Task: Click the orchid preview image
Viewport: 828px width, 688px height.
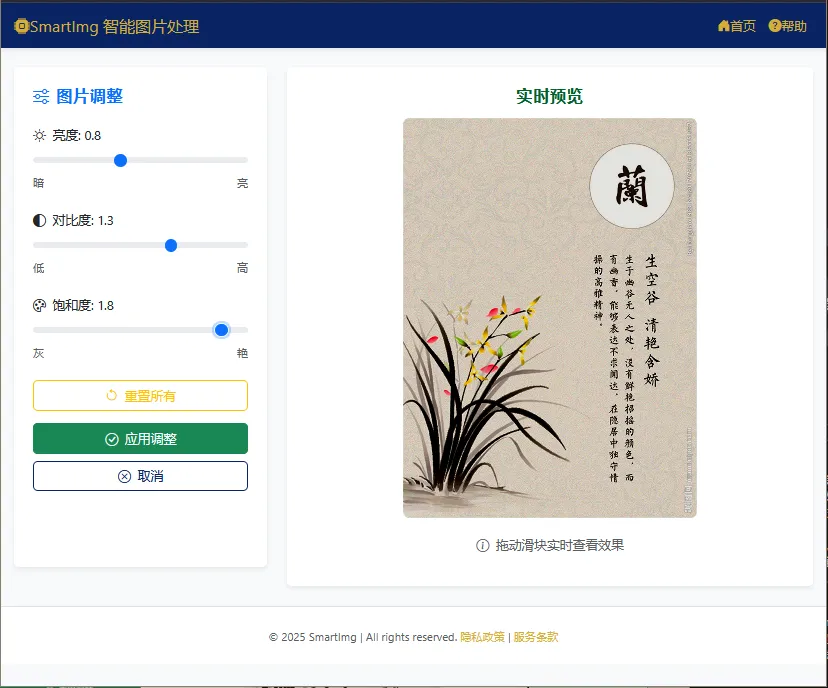Action: [x=550, y=318]
